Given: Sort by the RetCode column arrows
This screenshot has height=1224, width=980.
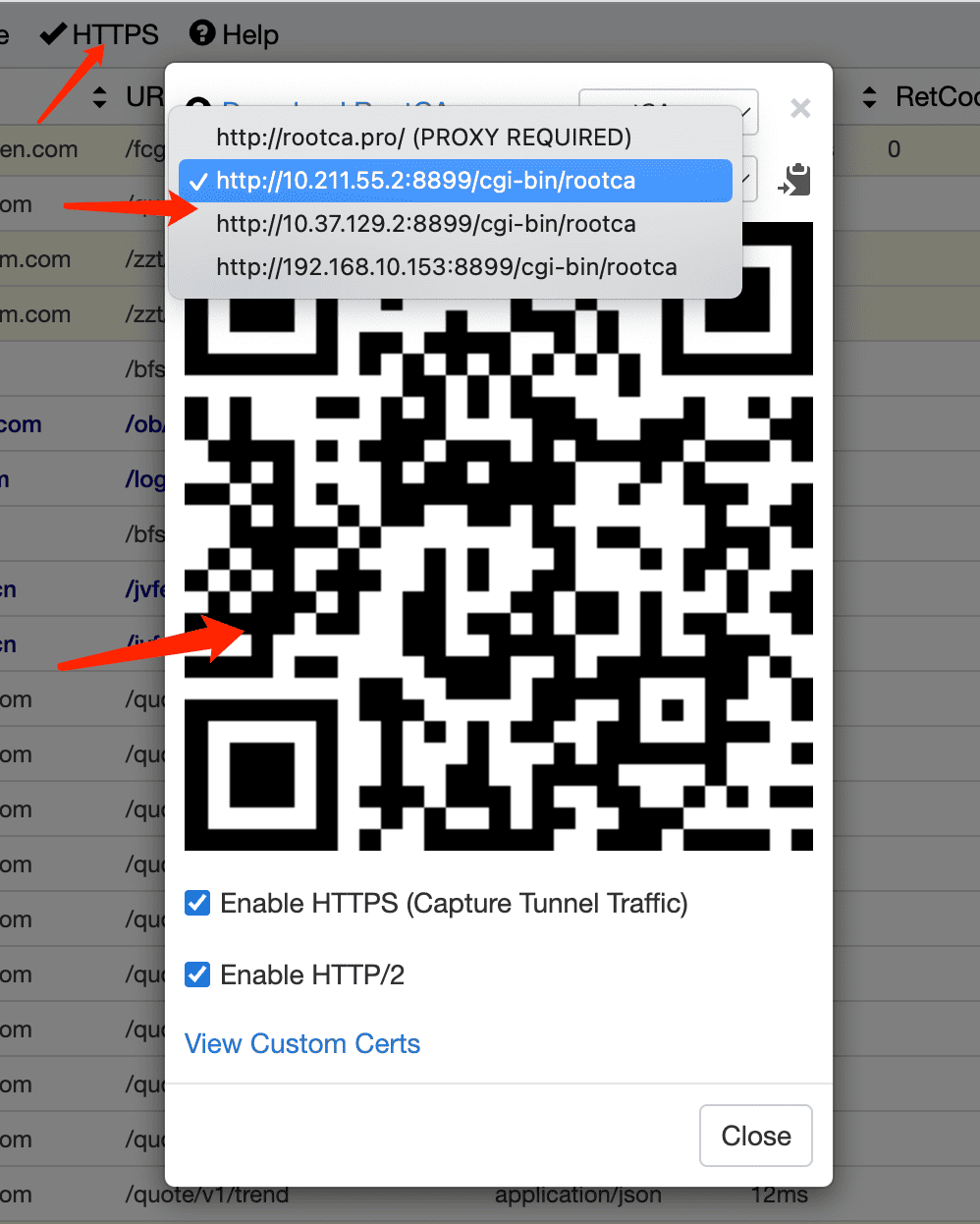Looking at the screenshot, I should (869, 96).
